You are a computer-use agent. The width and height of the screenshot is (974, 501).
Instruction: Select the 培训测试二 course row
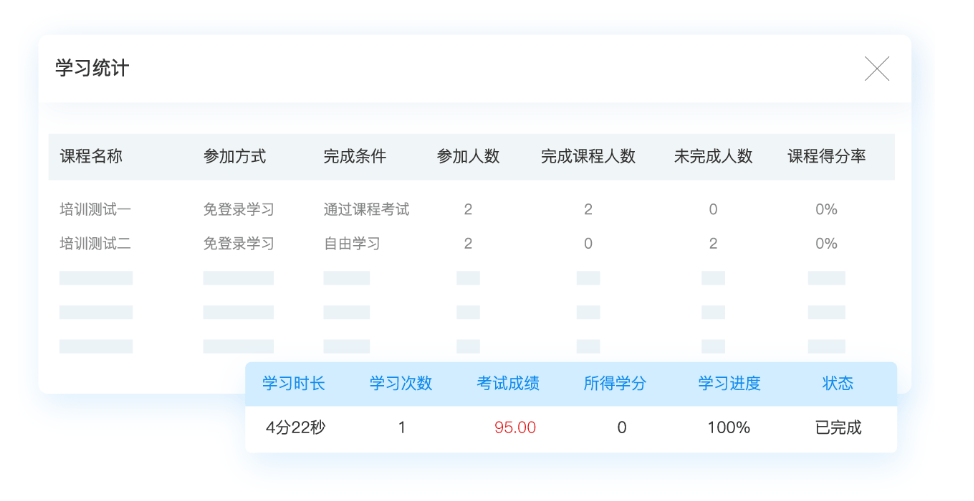click(471, 243)
